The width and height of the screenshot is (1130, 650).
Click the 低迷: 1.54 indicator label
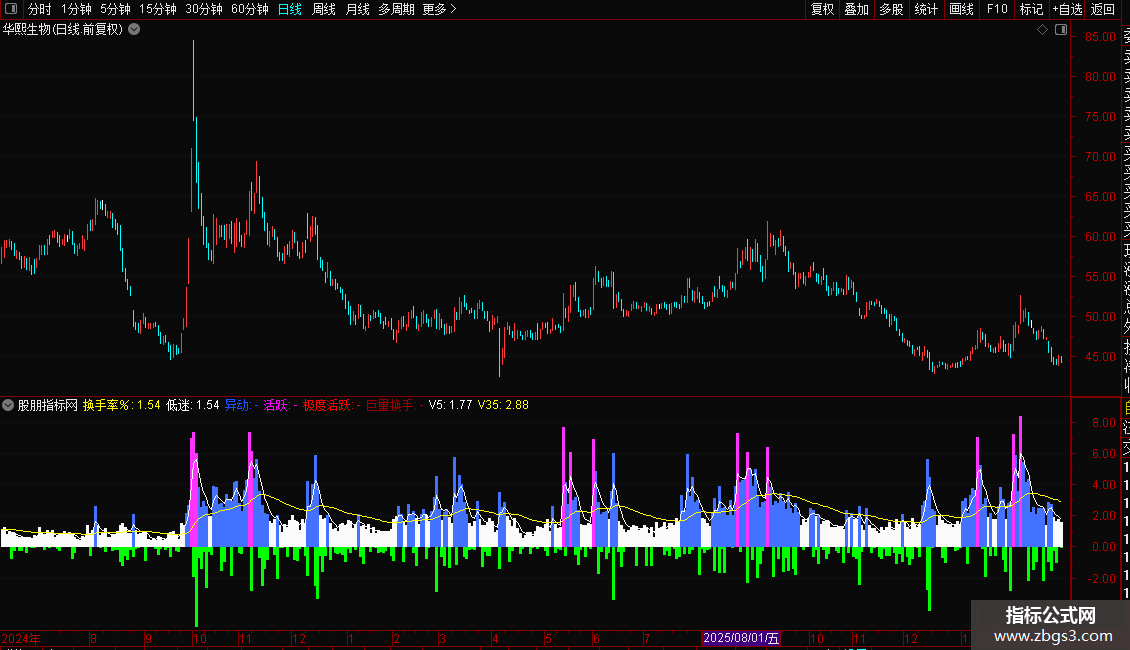[192, 405]
